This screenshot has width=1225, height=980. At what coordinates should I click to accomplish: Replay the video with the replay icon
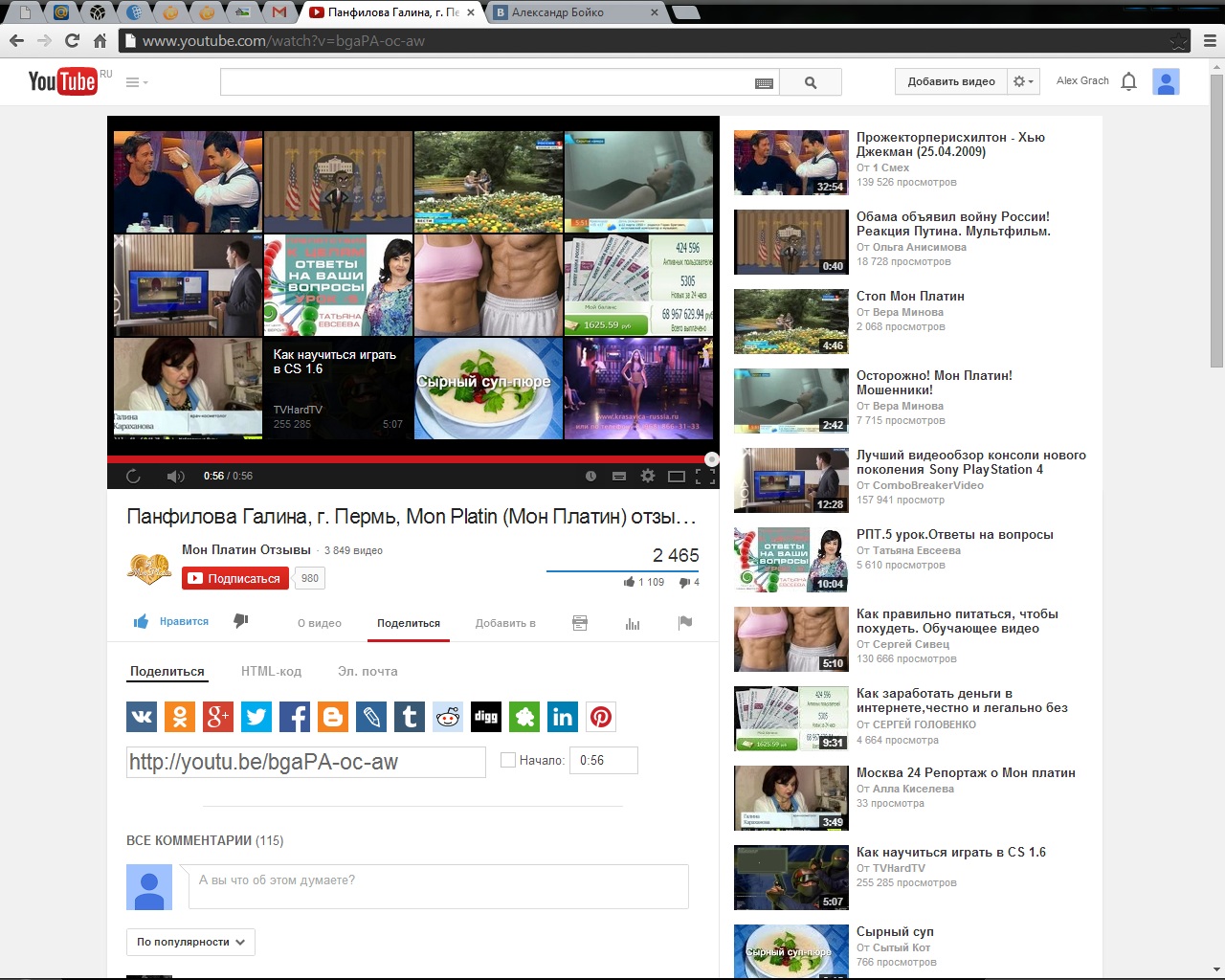tap(133, 476)
